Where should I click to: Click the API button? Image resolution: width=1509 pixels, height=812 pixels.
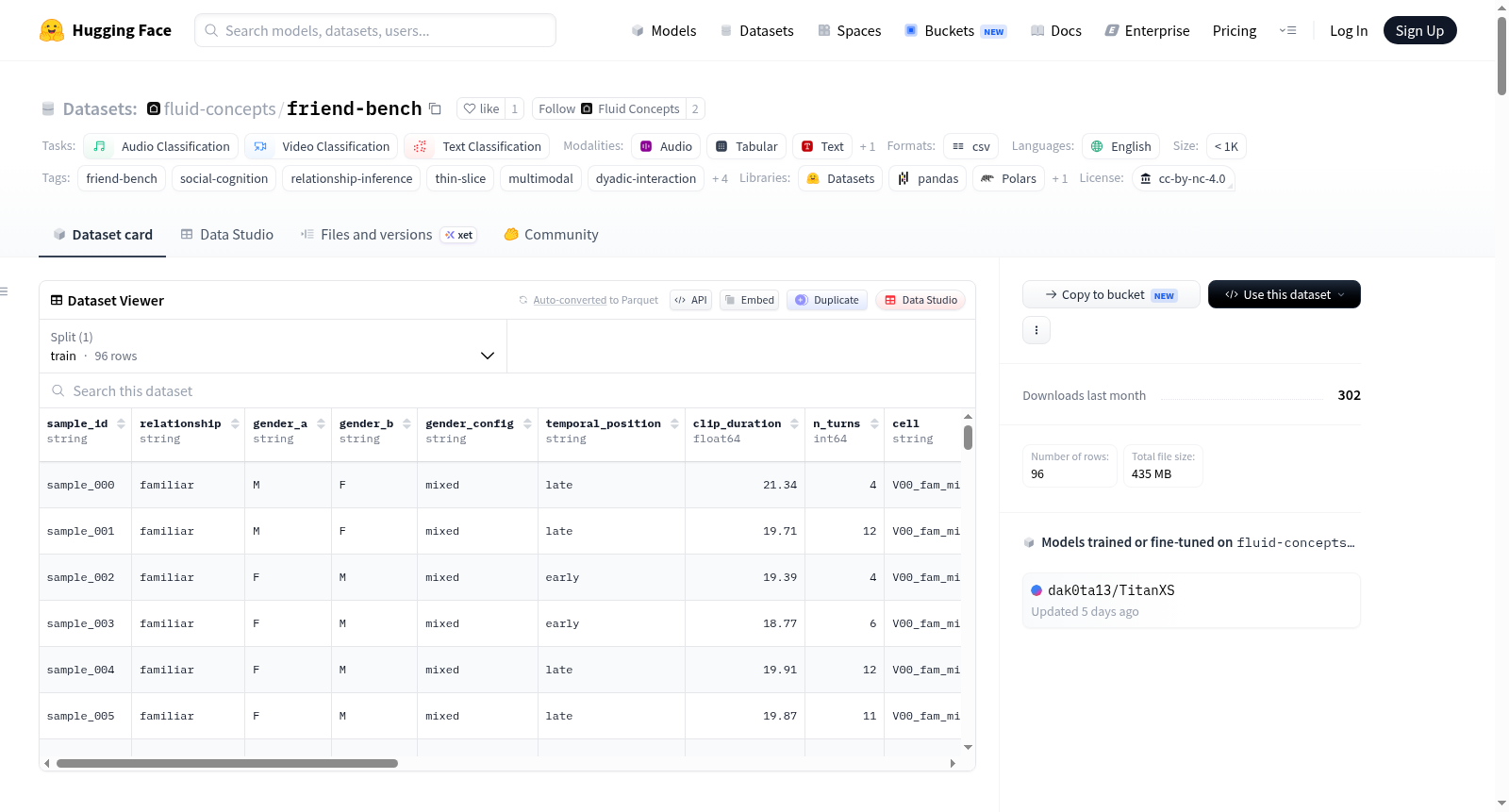(690, 300)
